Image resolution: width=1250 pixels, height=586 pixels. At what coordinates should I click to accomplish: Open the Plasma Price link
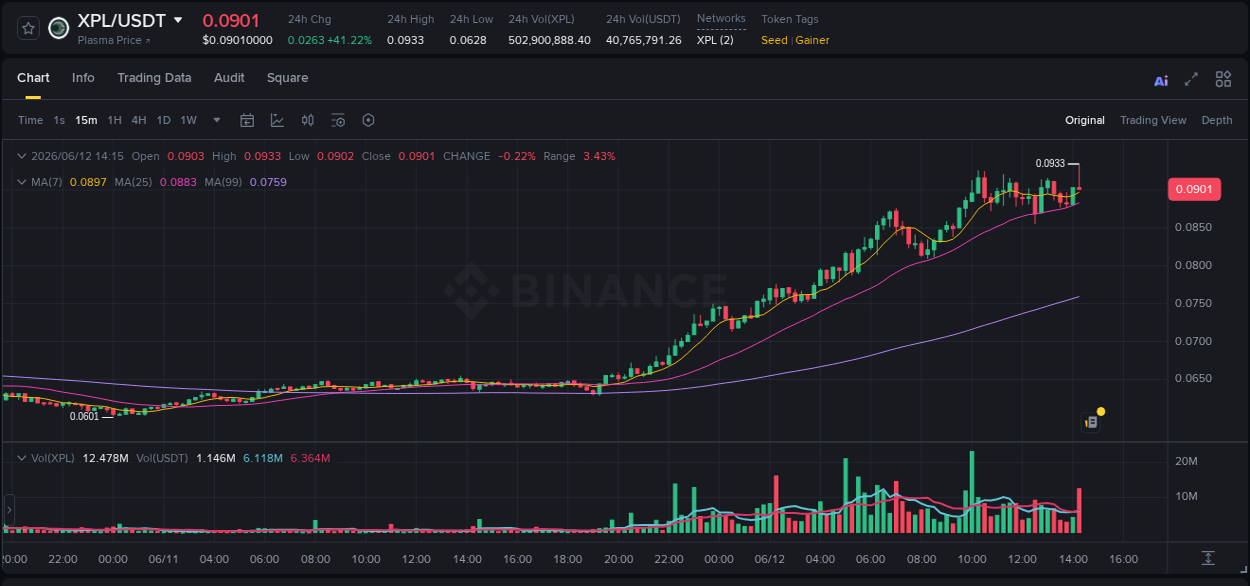pyautogui.click(x=114, y=41)
